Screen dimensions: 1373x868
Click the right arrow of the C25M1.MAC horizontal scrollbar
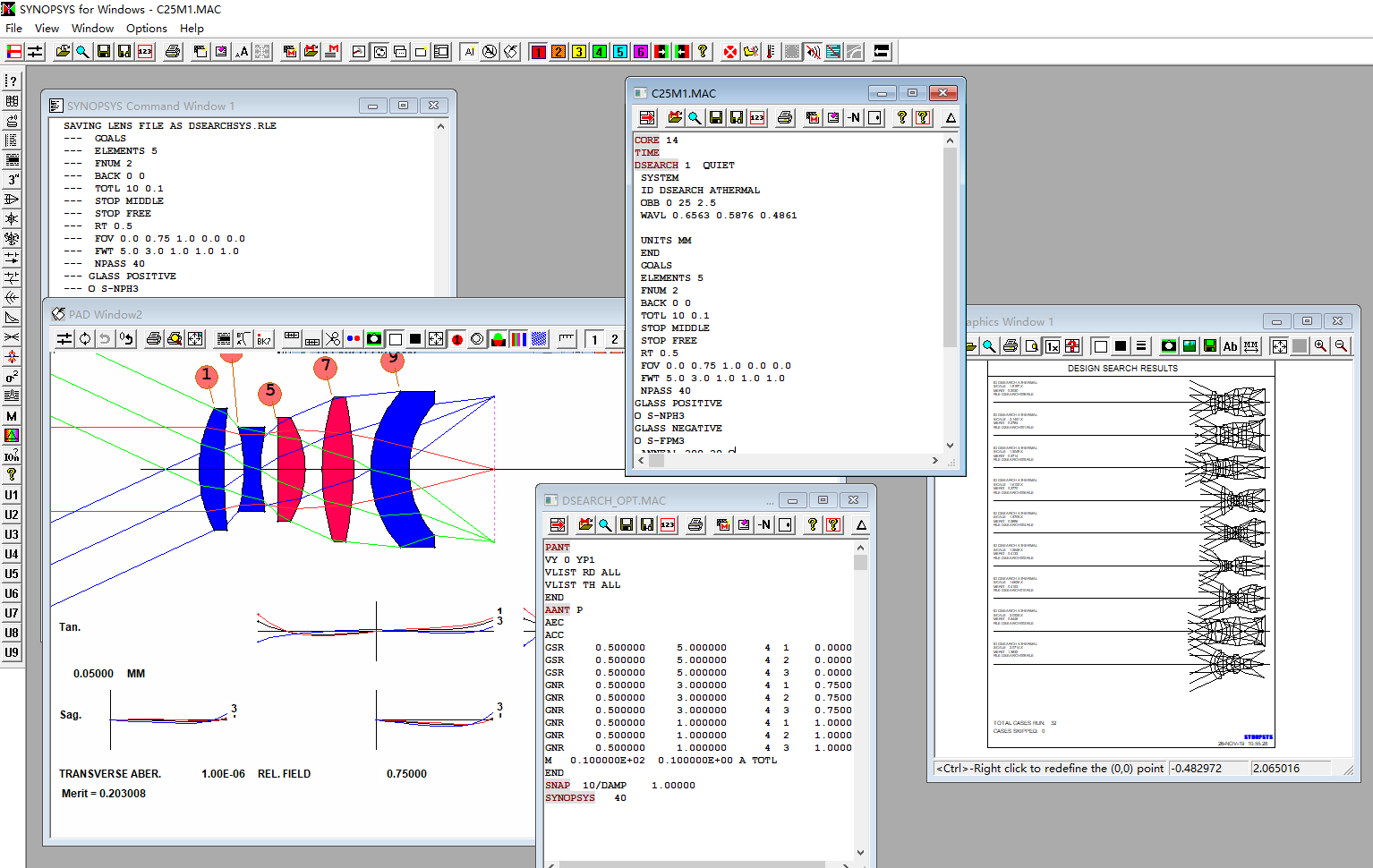(934, 461)
